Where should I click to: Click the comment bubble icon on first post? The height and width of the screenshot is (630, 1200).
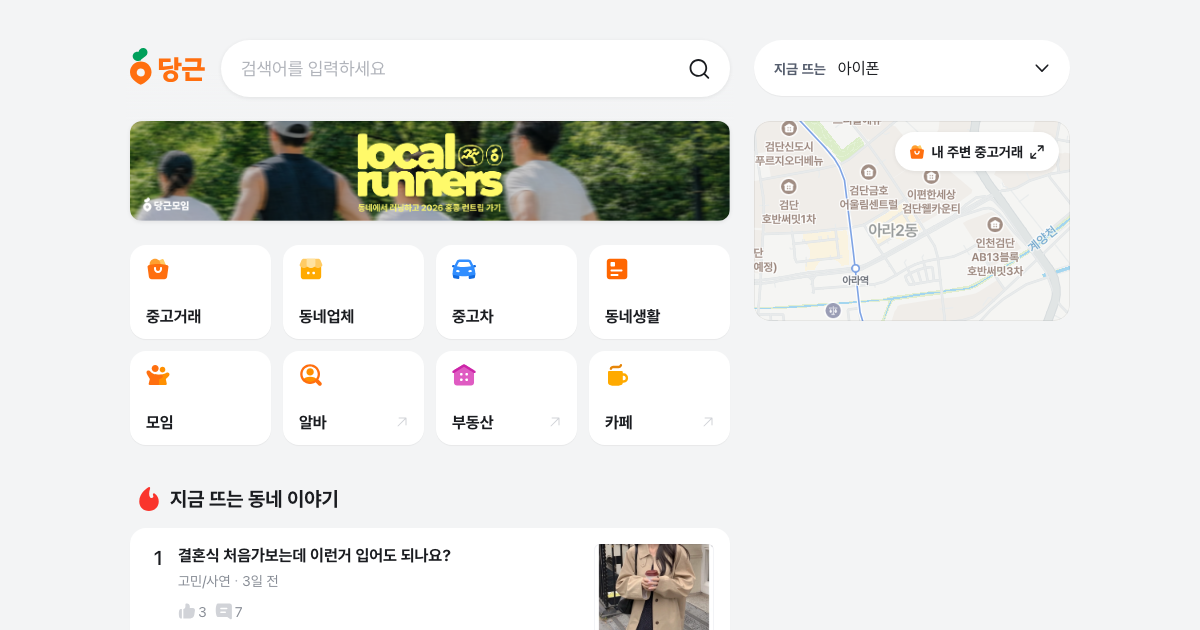224,611
